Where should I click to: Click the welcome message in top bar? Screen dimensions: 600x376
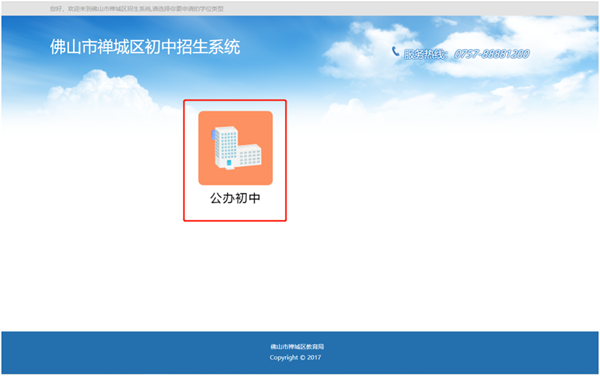point(137,8)
